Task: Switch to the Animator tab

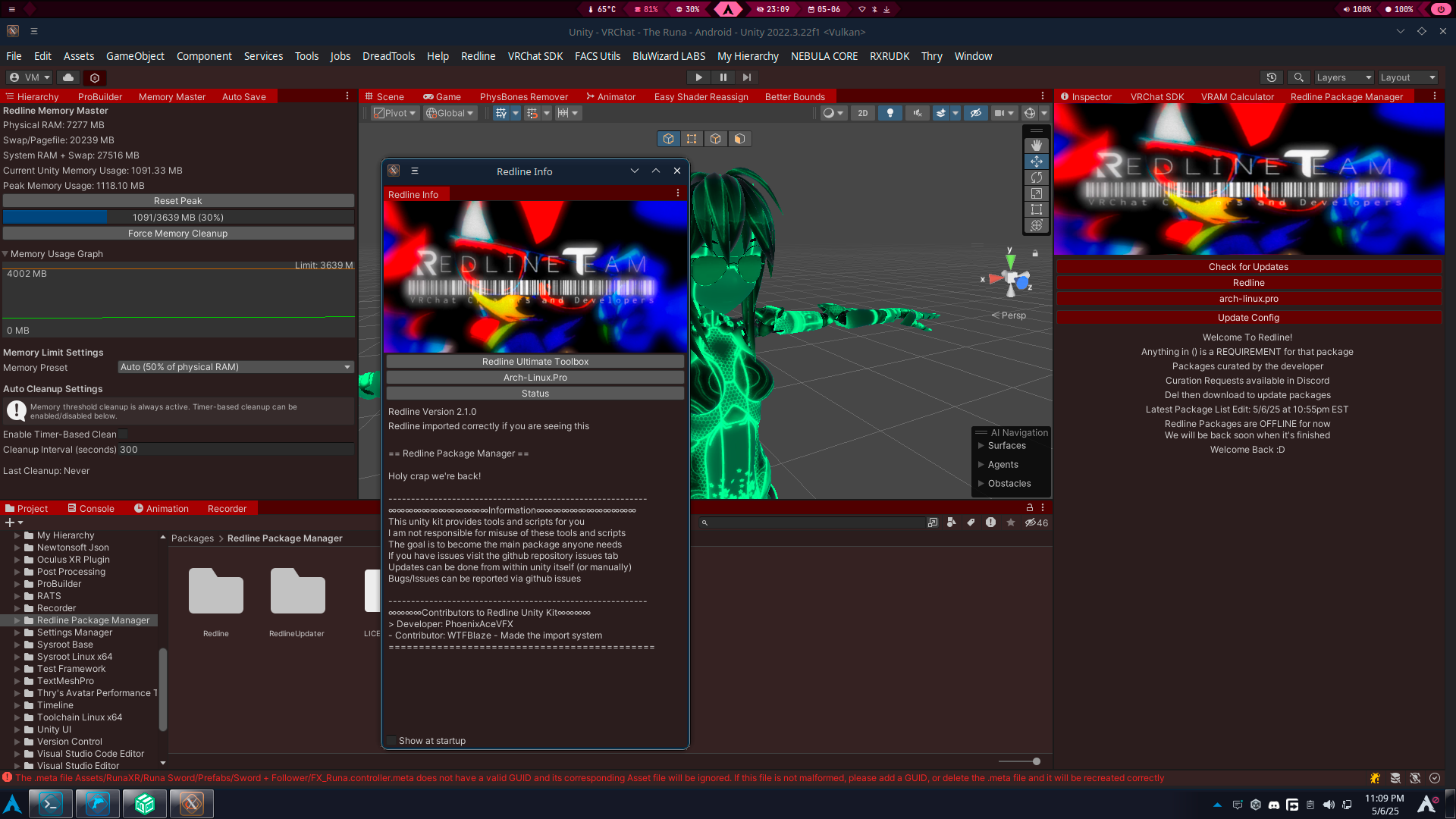Action: pos(610,96)
